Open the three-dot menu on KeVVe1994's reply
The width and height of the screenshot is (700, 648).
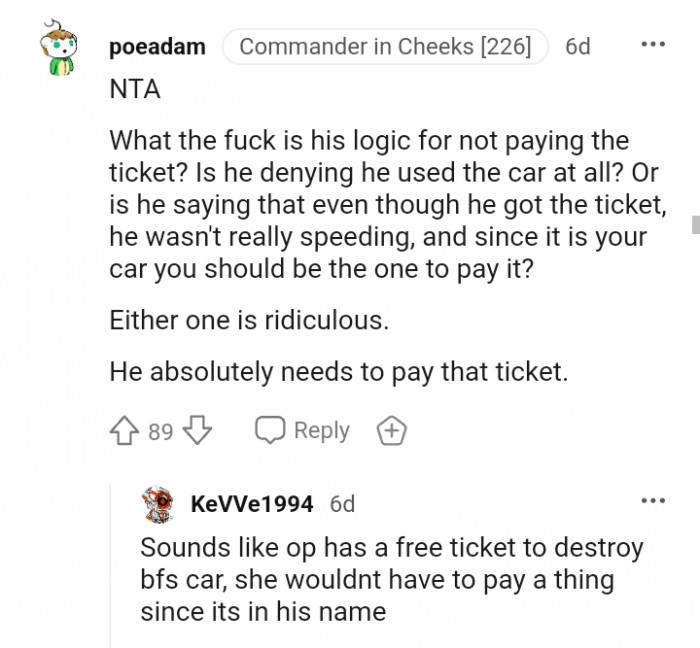[652, 500]
